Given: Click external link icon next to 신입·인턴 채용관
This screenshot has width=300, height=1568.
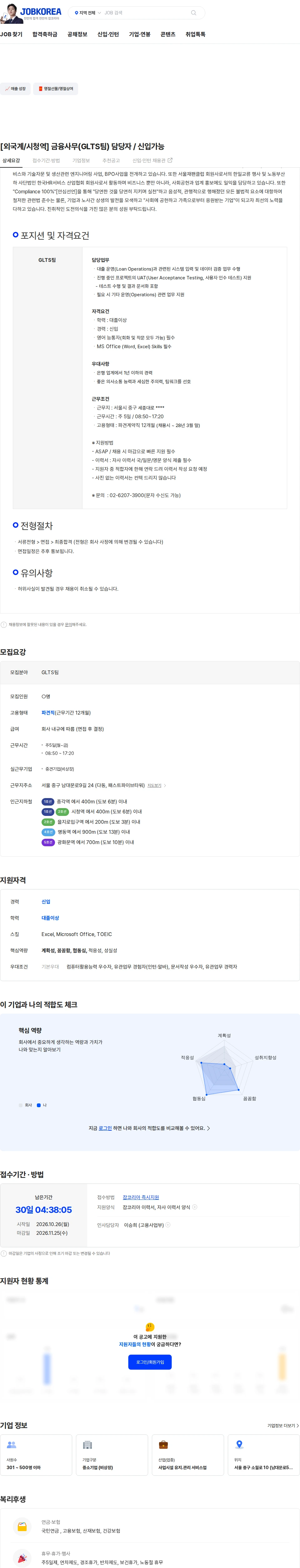Looking at the screenshot, I should pos(170,161).
